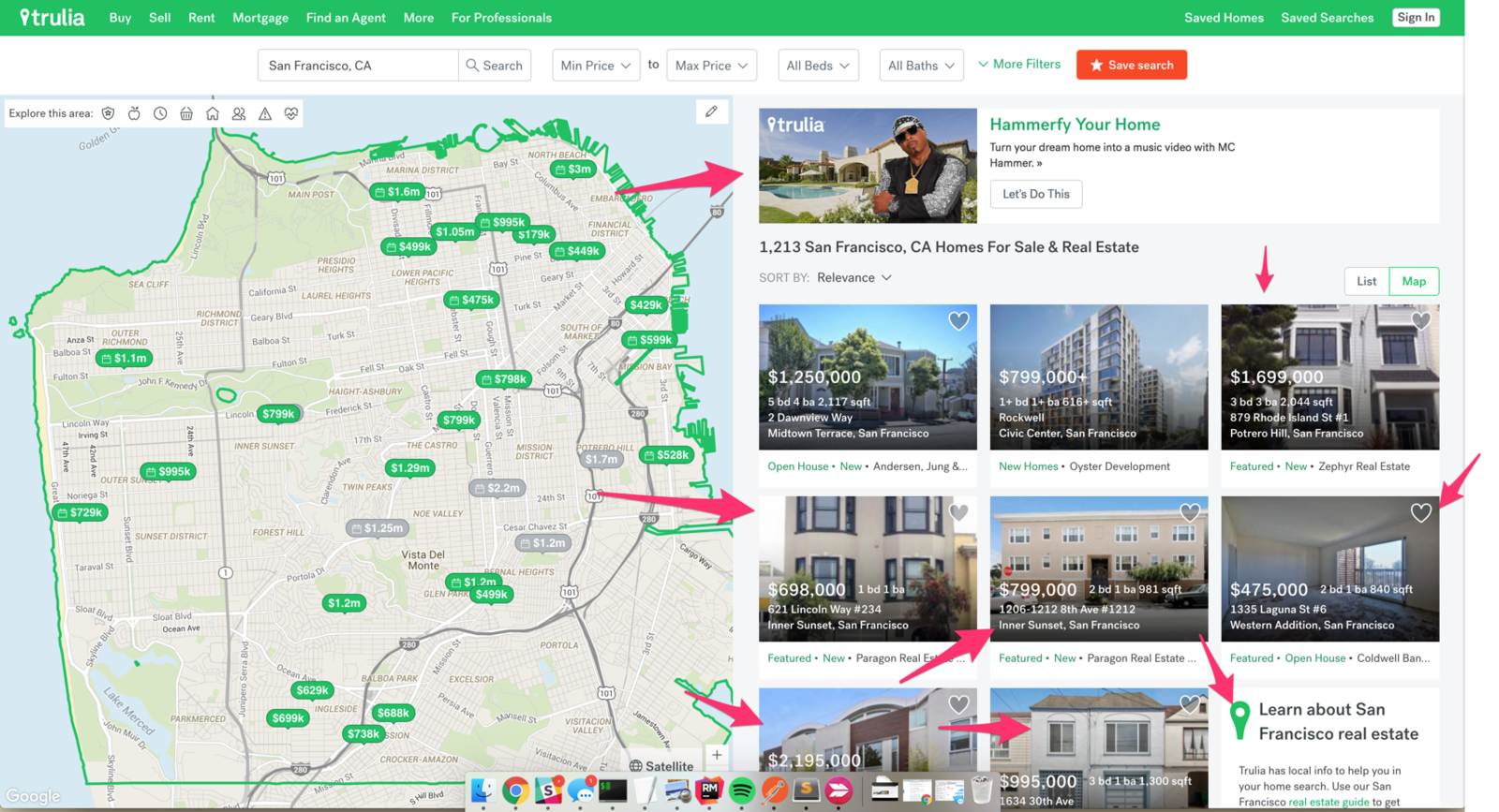
Task: Show home values via house icon
Action: (x=213, y=113)
